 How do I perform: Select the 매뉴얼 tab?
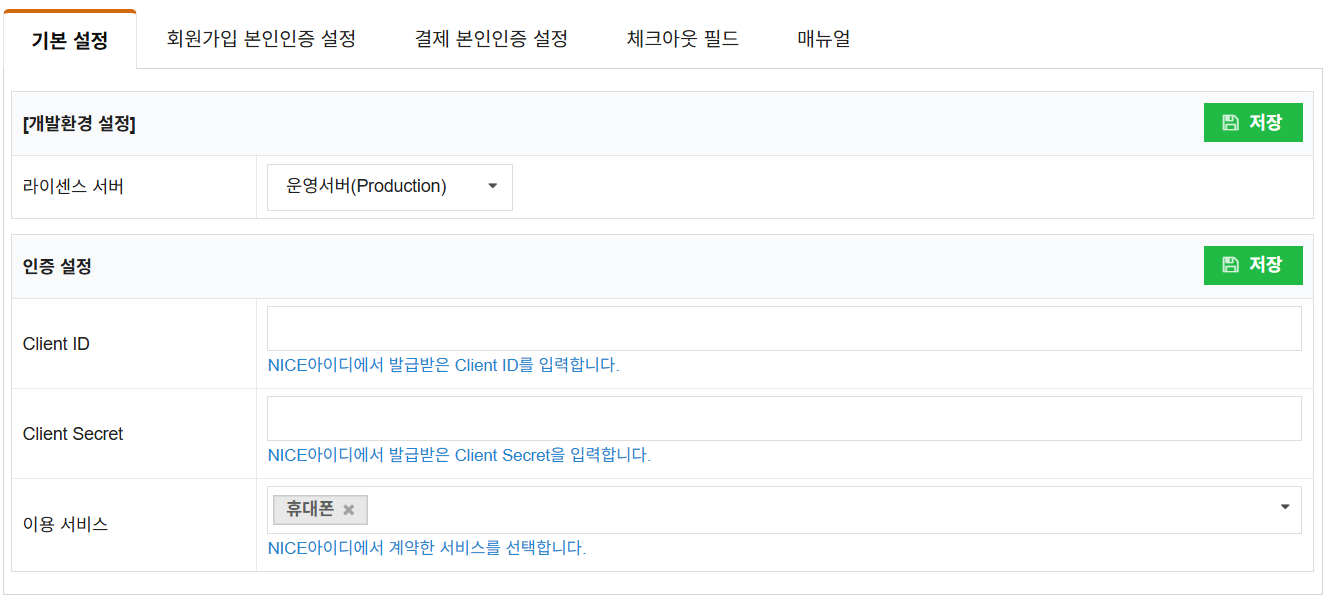tap(824, 39)
